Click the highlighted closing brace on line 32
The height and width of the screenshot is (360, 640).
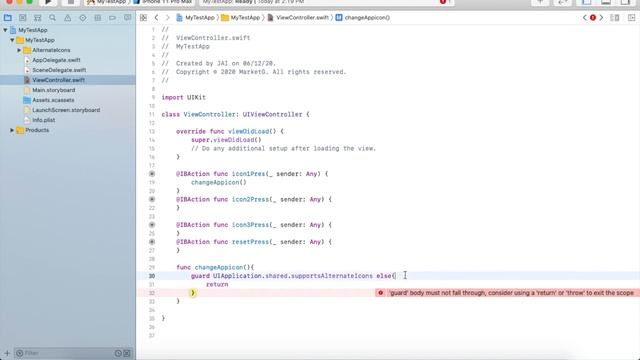(193, 293)
